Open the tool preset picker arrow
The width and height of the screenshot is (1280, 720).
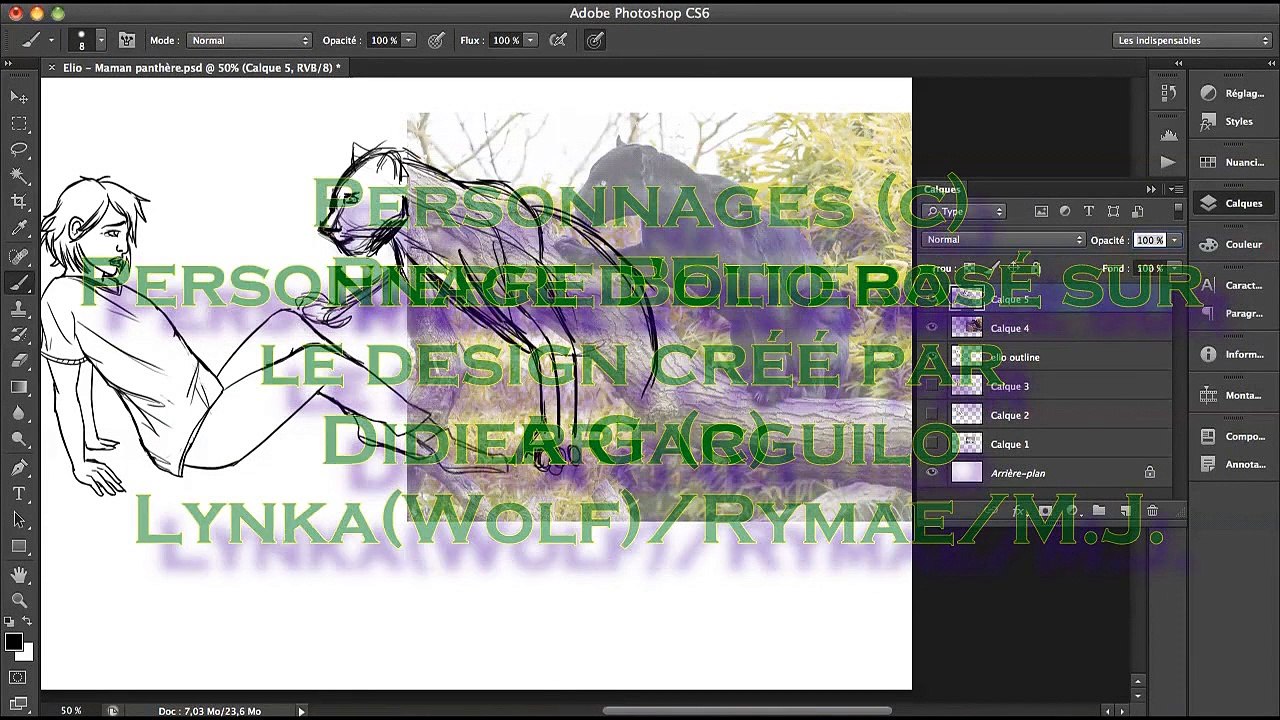tap(51, 40)
